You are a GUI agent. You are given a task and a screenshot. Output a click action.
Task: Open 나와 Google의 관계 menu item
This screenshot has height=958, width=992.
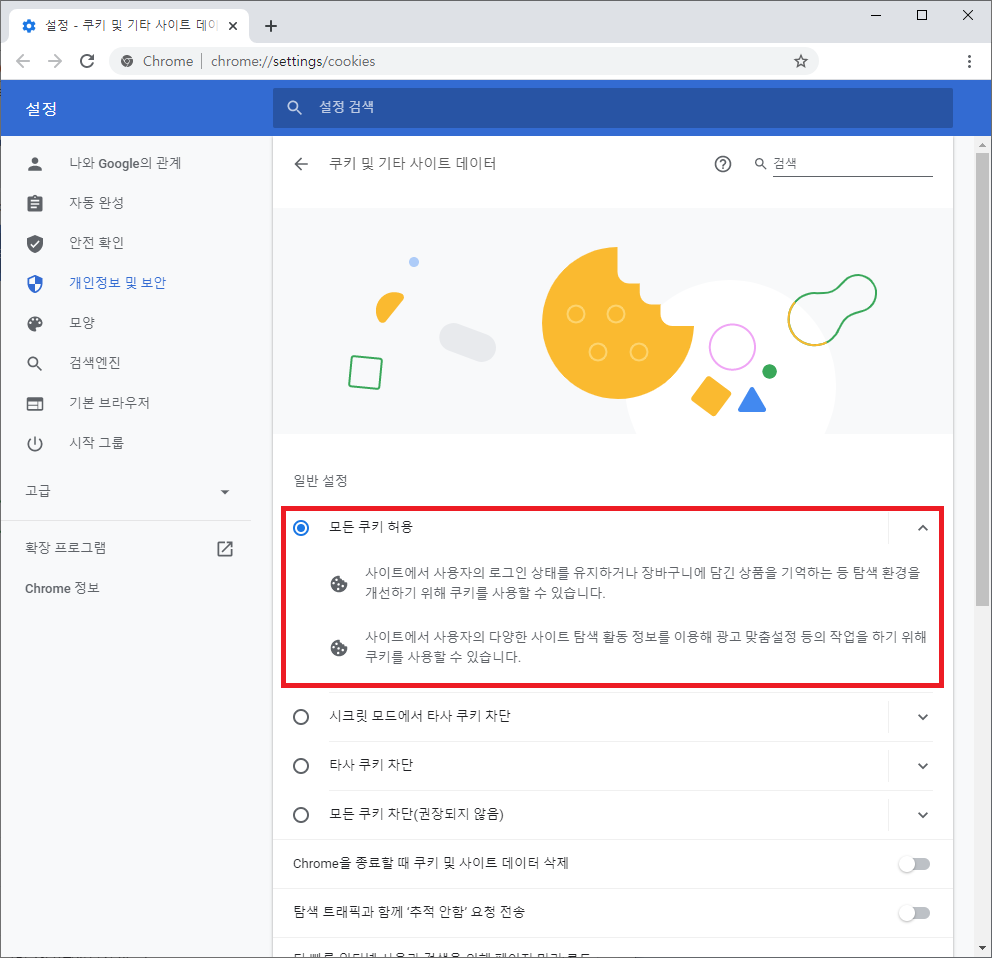tap(125, 163)
